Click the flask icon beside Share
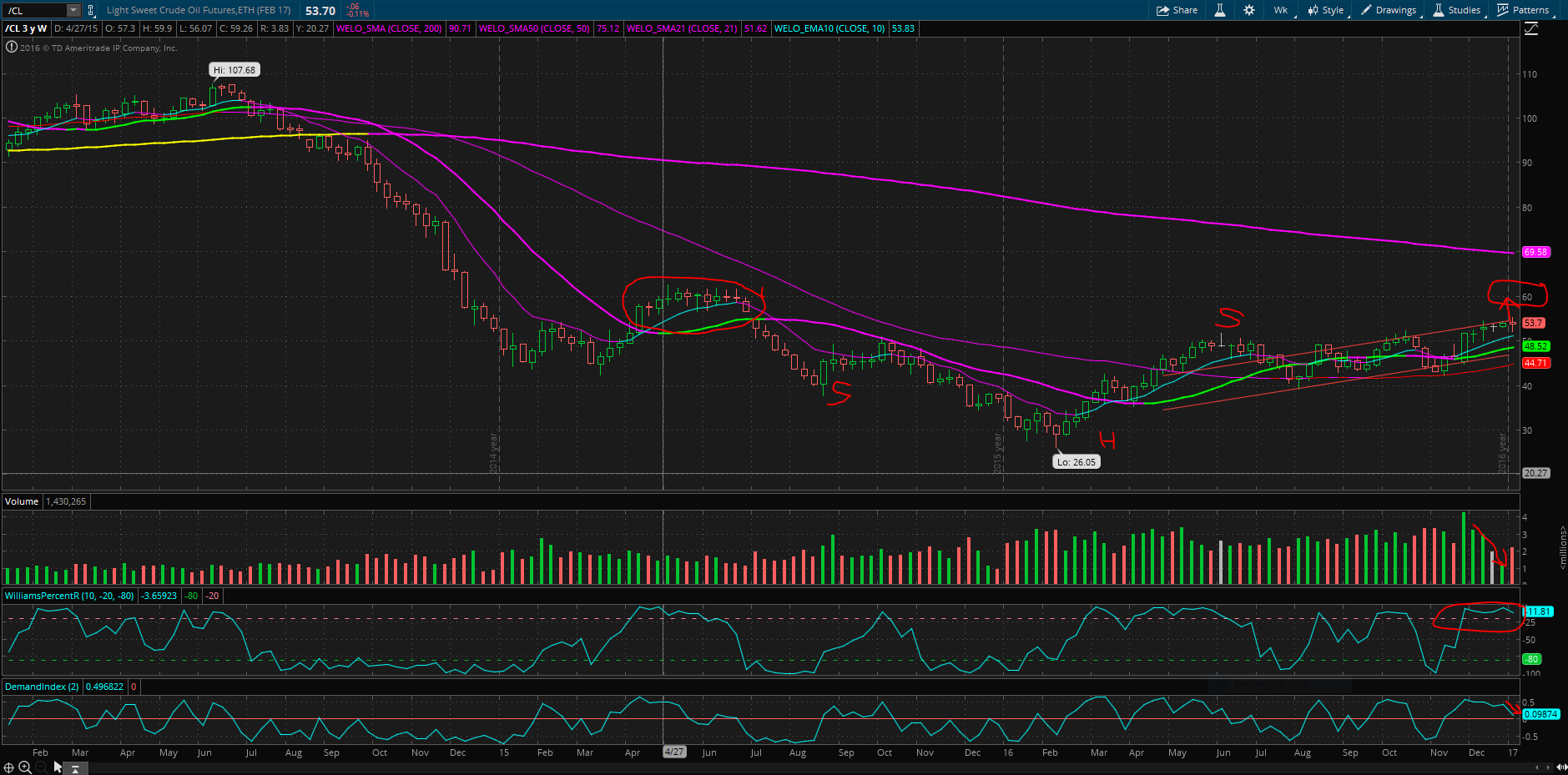This screenshot has height=775, width=1568. click(1220, 10)
